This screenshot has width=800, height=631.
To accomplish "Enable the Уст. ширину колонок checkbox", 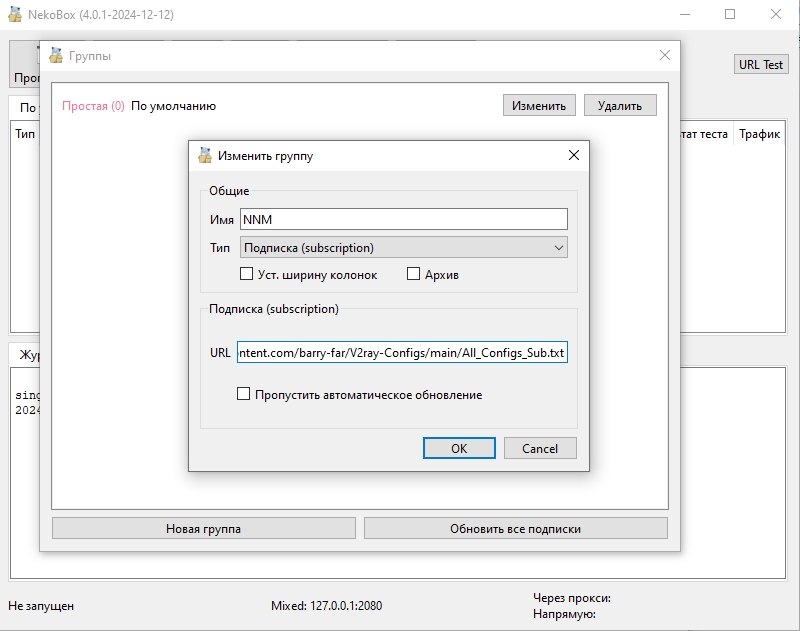I will 245,273.
